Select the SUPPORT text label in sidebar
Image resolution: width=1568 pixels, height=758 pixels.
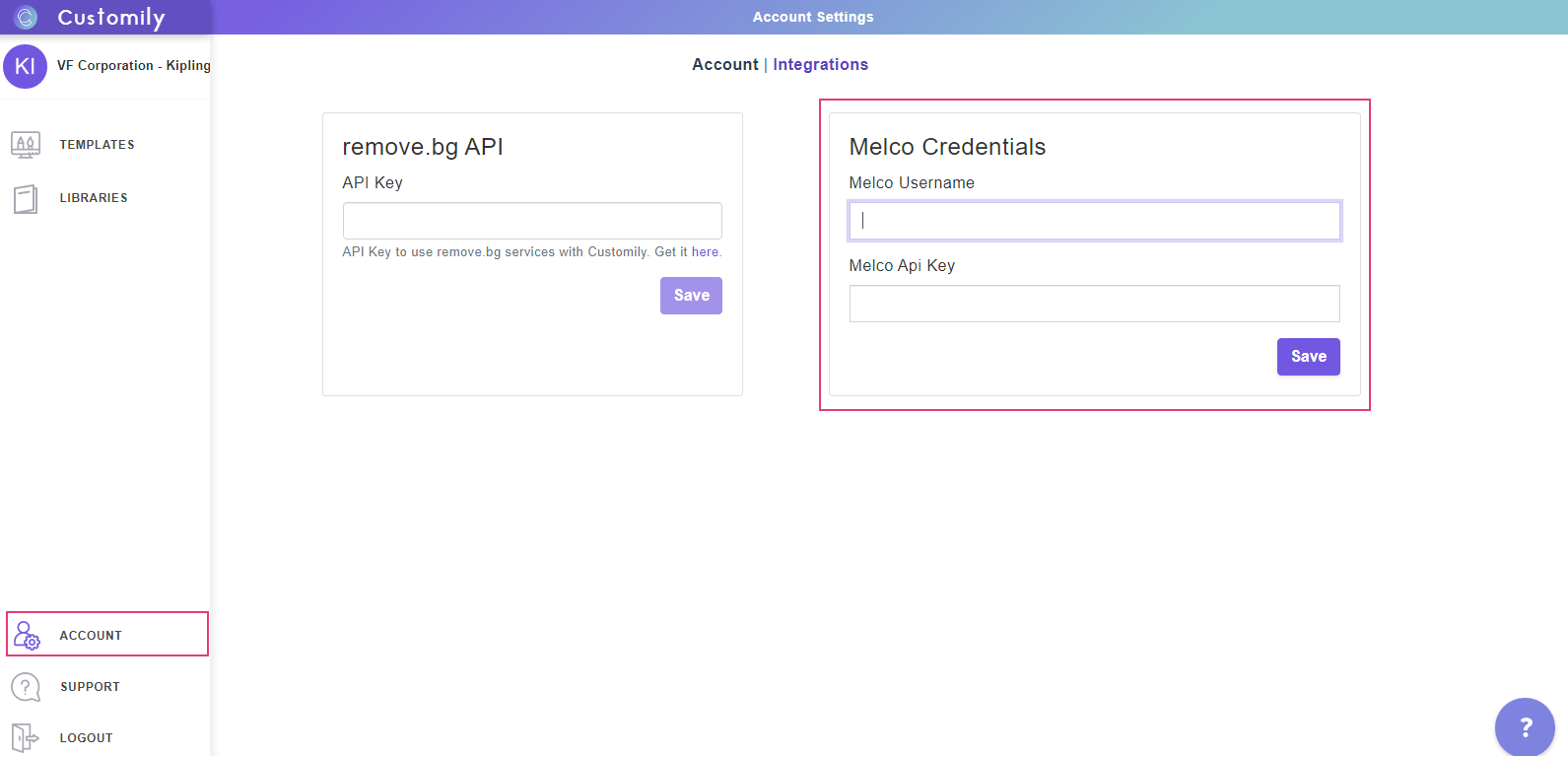[x=90, y=687]
